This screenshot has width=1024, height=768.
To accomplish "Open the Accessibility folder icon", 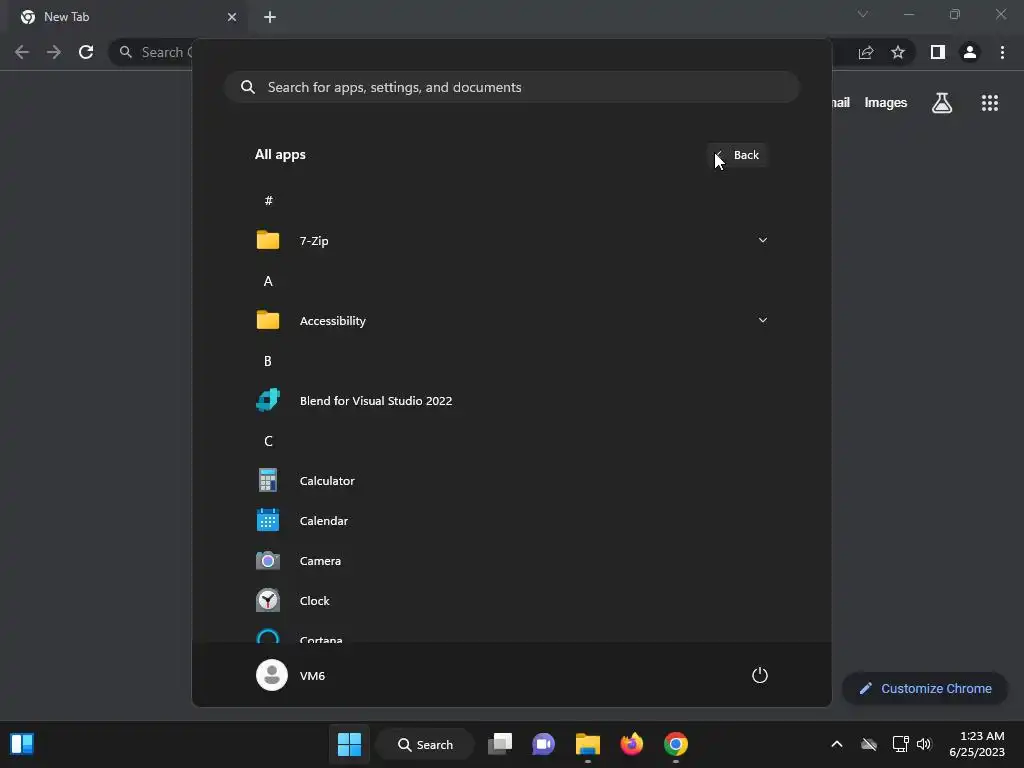I will [268, 320].
